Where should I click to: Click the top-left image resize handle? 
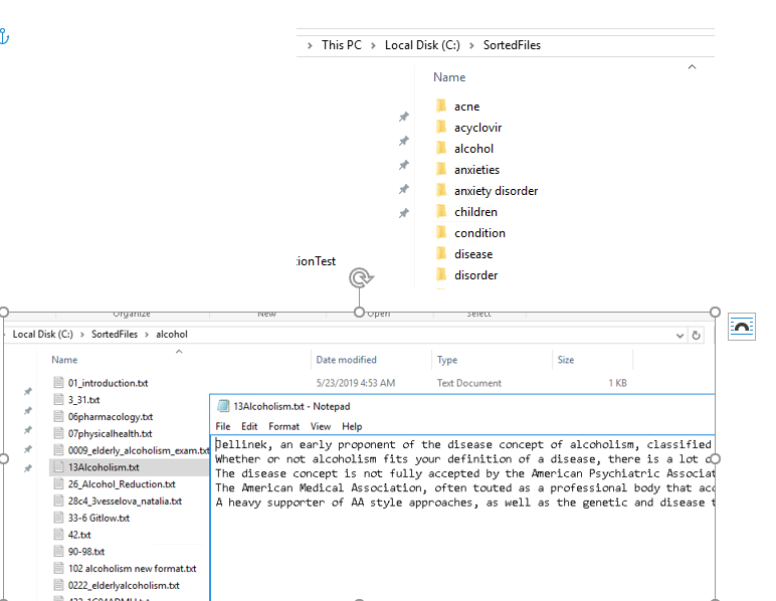click(3, 312)
